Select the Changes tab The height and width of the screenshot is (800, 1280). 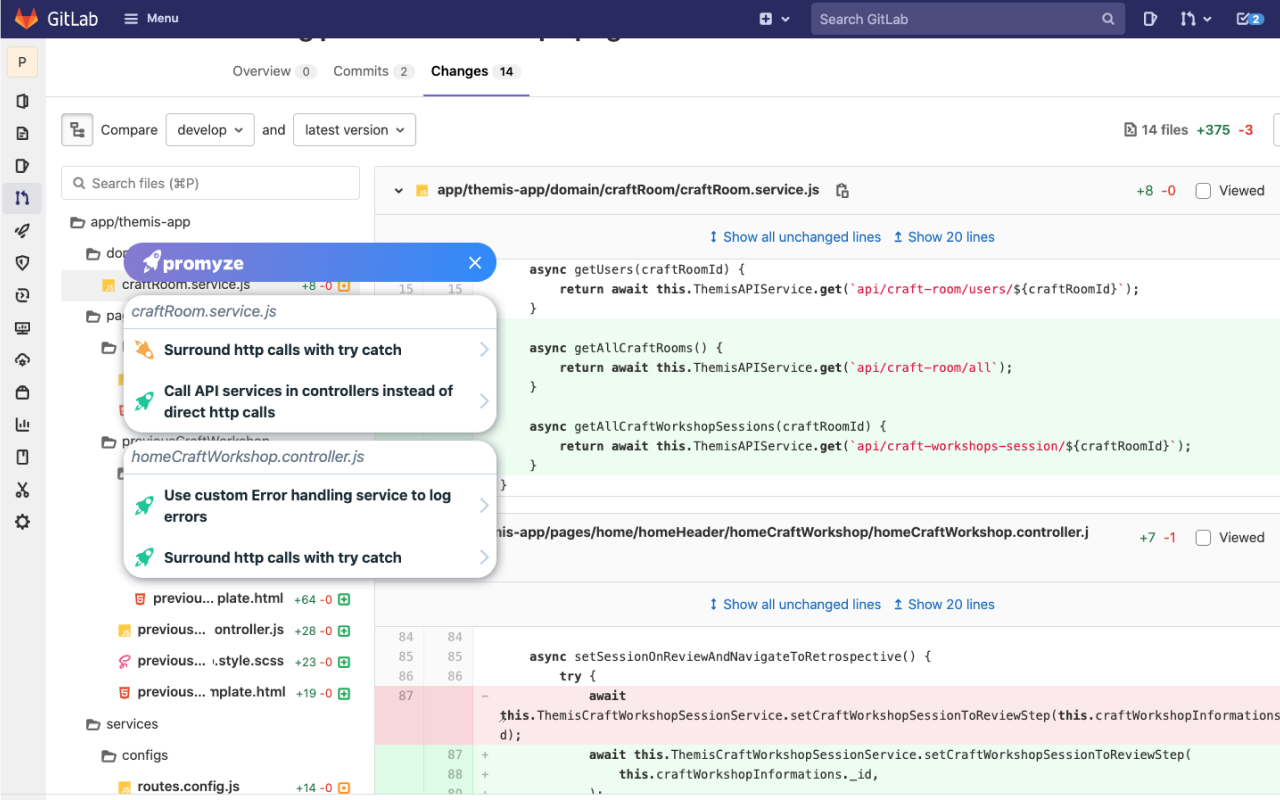[x=476, y=71]
